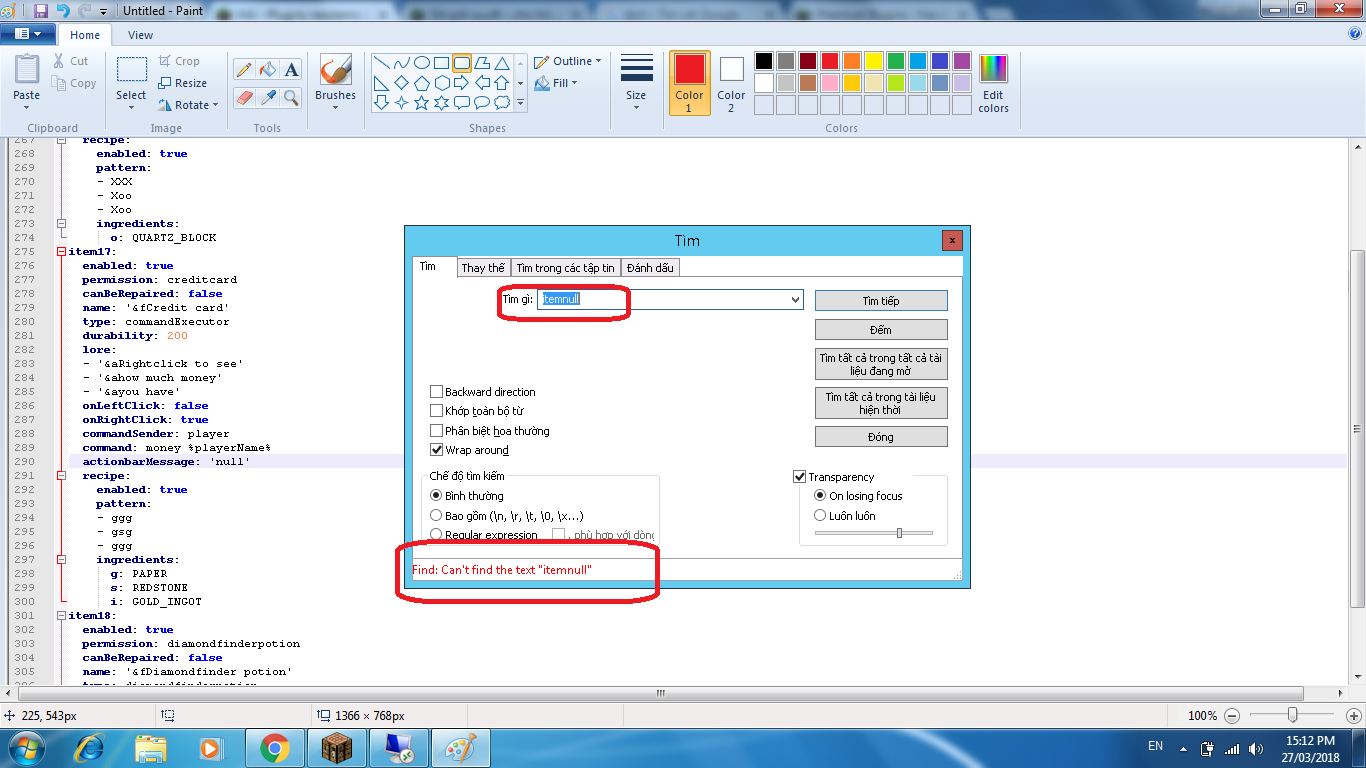Expand the Brushes dropdown arrow
Image resolution: width=1366 pixels, height=768 pixels.
pyautogui.click(x=335, y=108)
